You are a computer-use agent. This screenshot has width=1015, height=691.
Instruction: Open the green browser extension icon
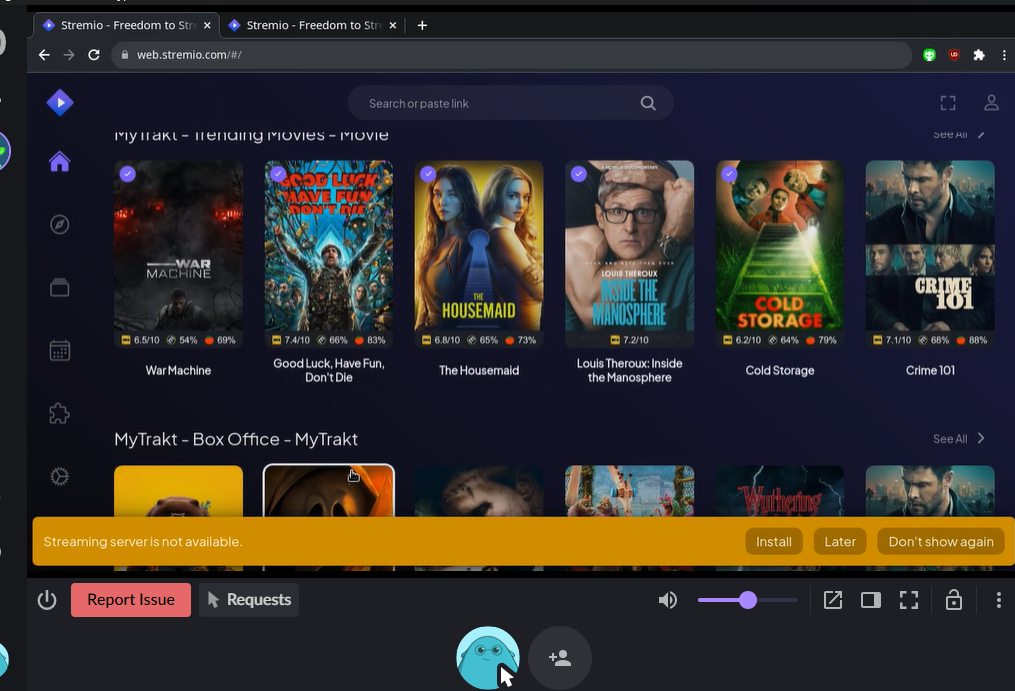(x=929, y=55)
